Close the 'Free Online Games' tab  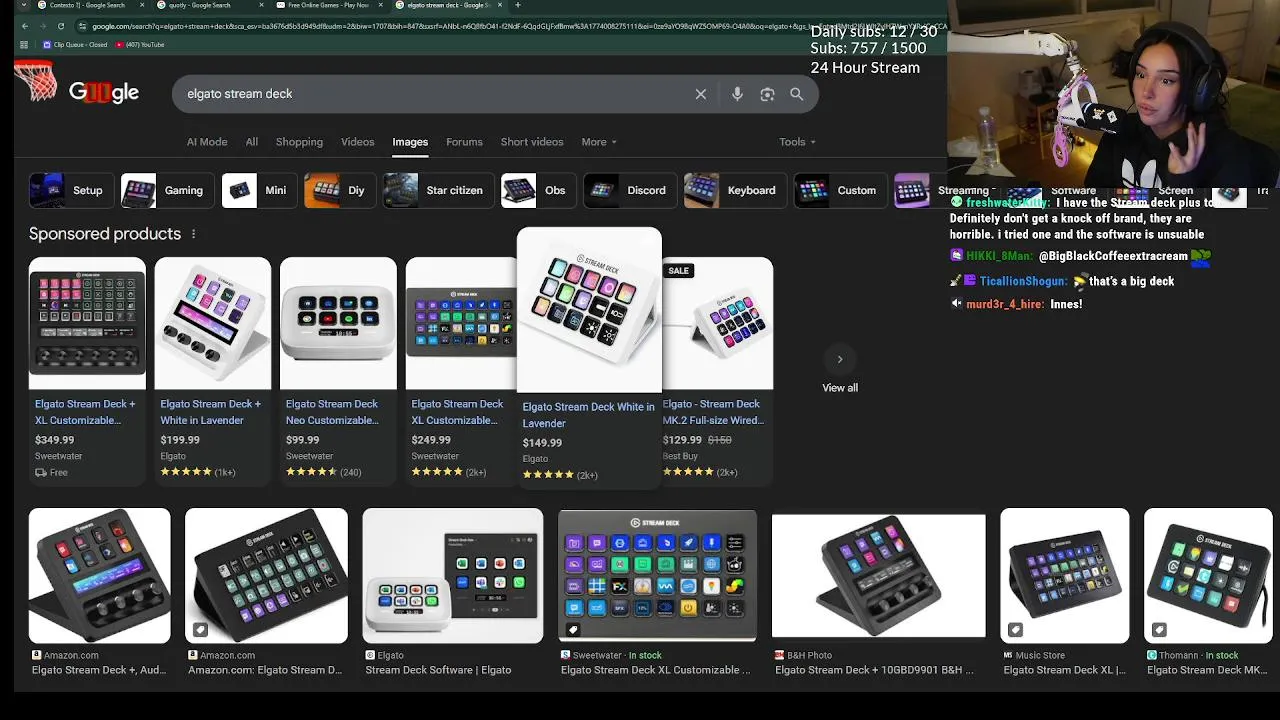[380, 5]
